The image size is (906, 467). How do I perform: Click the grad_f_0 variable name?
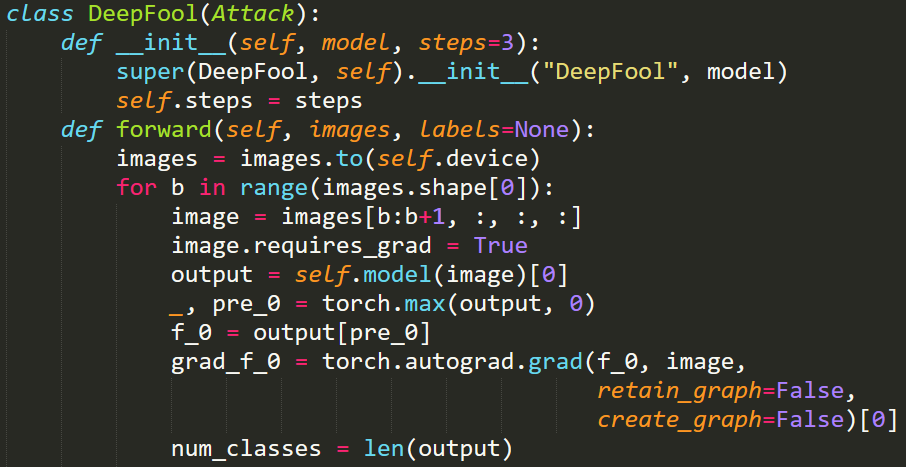(226, 362)
